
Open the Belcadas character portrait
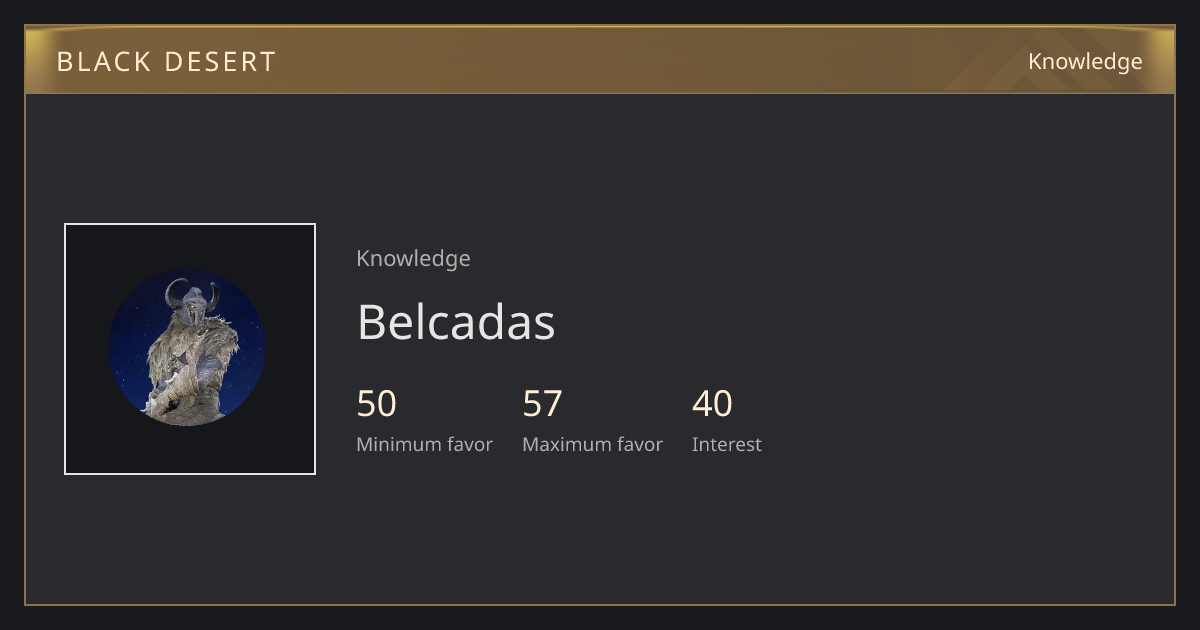[190, 349]
